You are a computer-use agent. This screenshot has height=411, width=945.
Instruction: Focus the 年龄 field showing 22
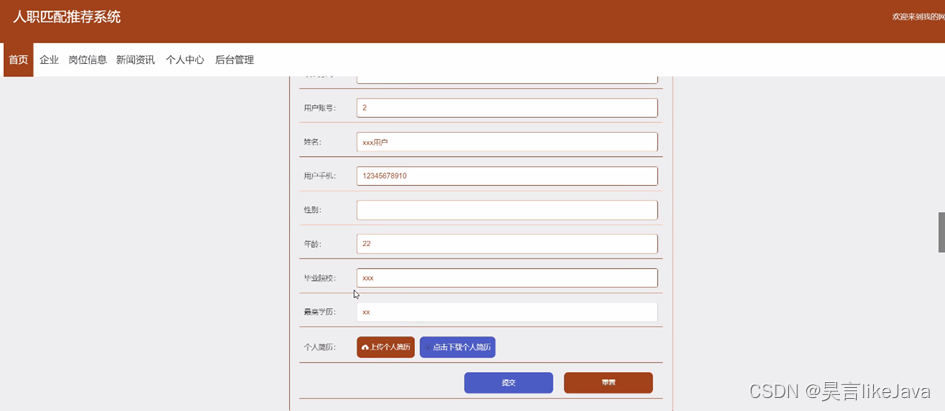pos(507,244)
